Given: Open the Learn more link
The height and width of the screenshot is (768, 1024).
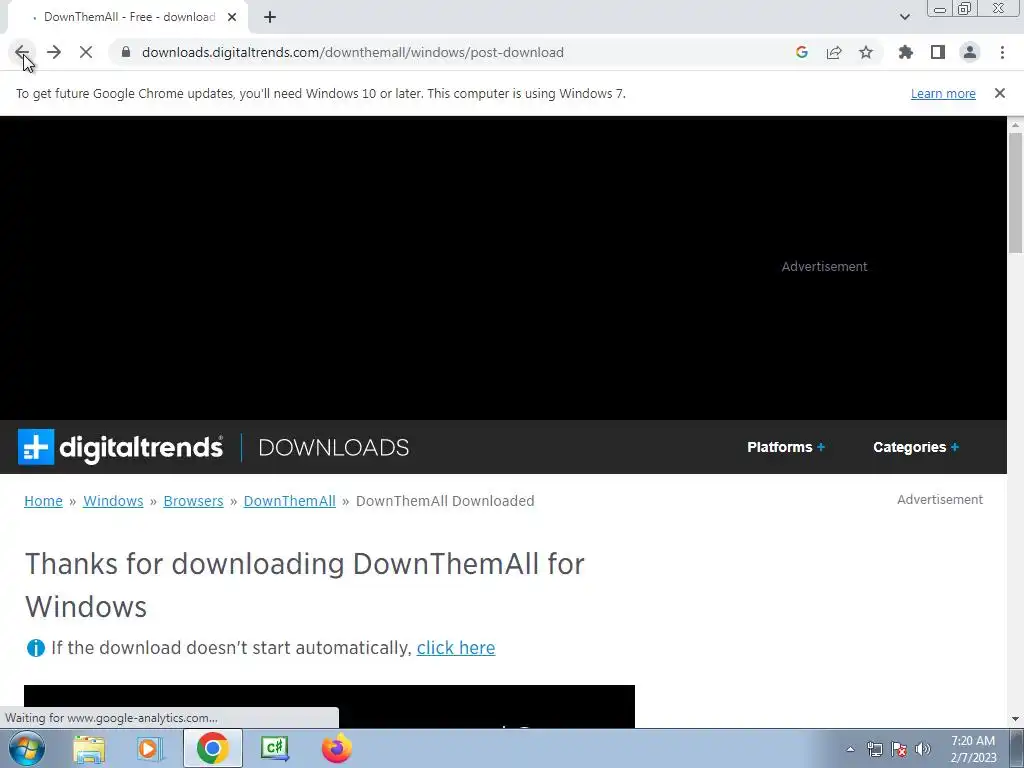Looking at the screenshot, I should [x=943, y=93].
